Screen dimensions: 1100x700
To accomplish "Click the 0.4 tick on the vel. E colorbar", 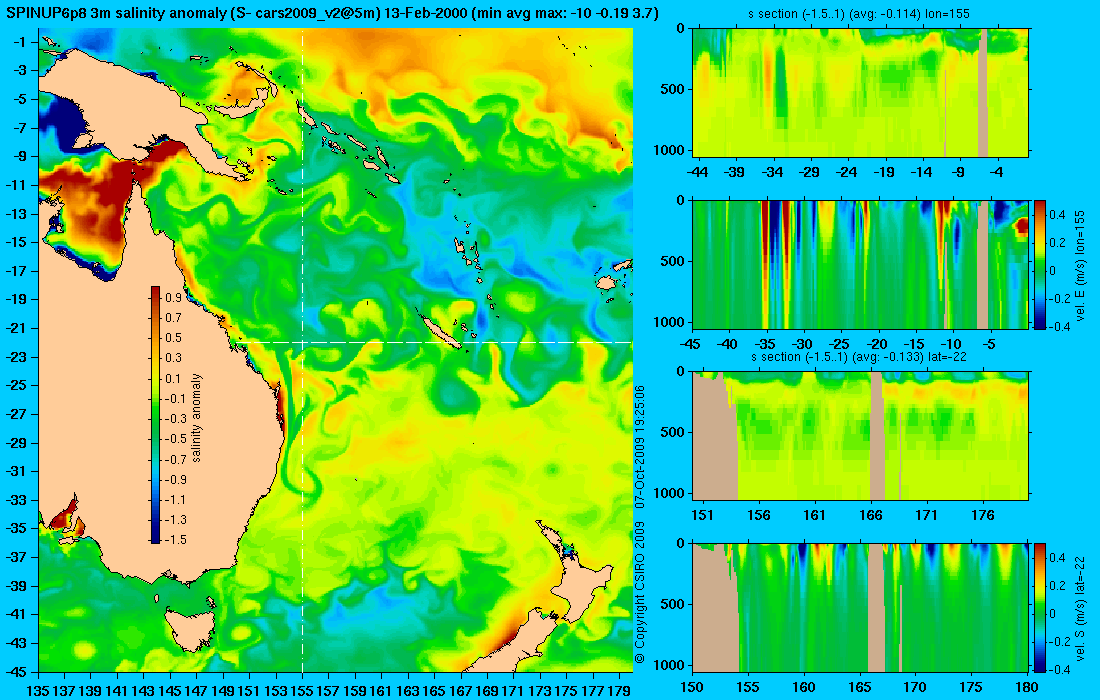I will click(1057, 214).
